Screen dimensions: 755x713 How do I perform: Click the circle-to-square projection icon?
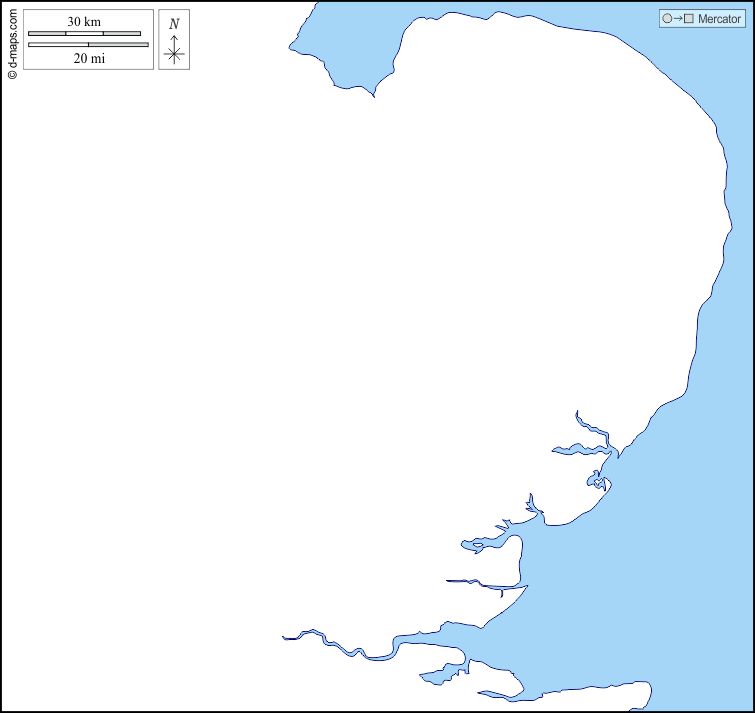[677, 19]
